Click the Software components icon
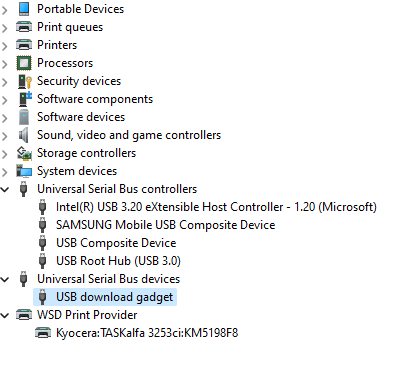Screen dimensions: 409x377 (25, 99)
